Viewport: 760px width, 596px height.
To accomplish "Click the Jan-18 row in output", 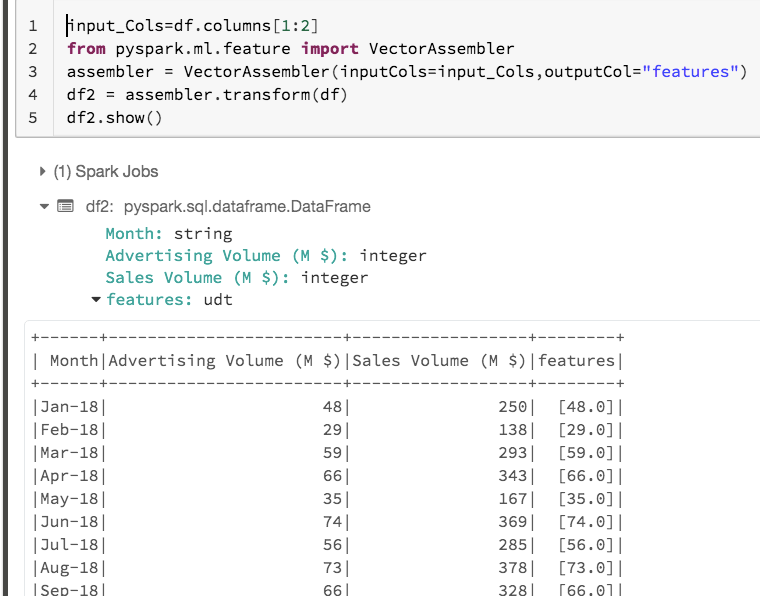I will 69,407.
